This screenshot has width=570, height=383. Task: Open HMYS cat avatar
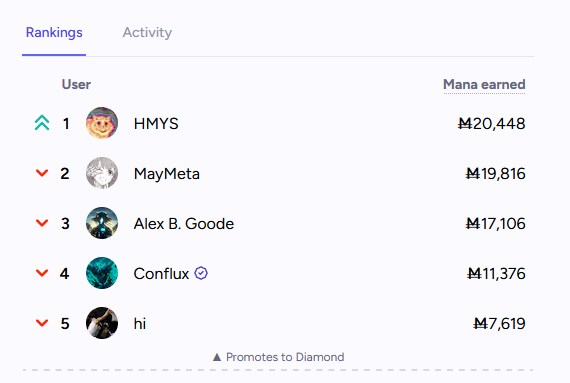[x=102, y=123]
